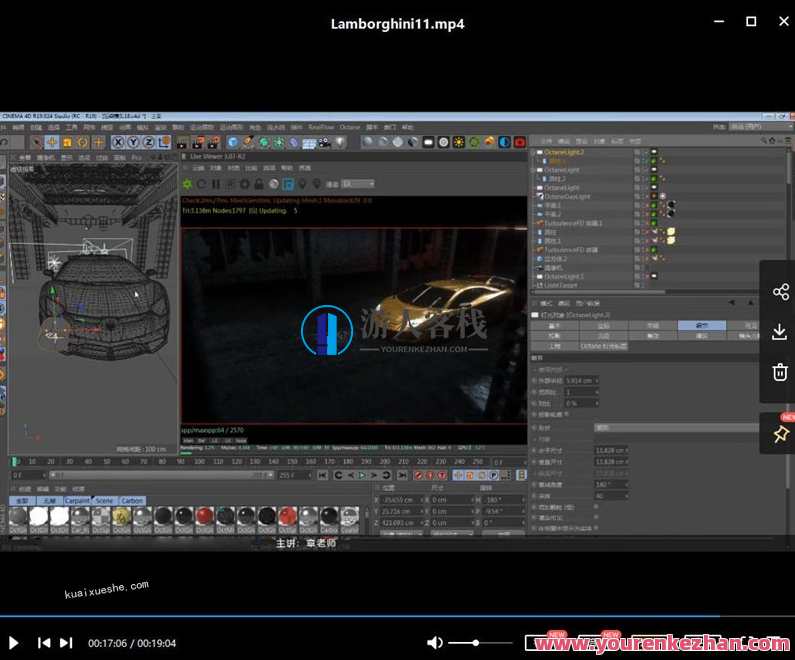
Task: Click the Octane Live Viewer green gear icon
Action: [186, 184]
